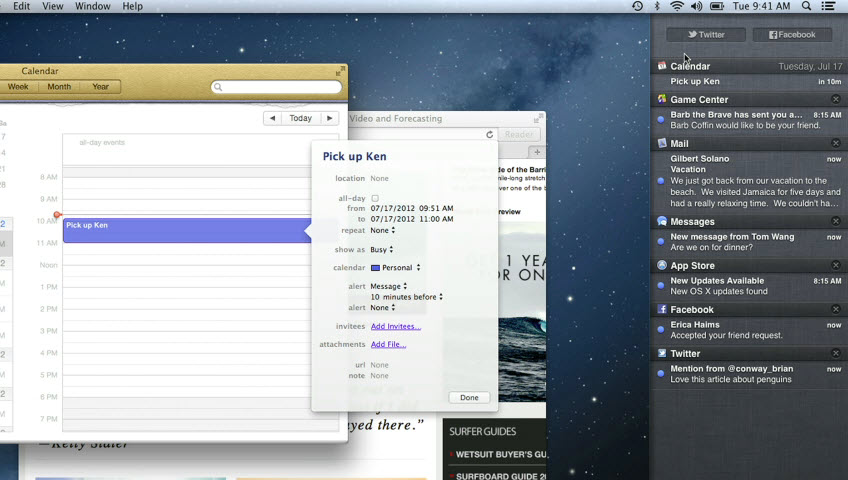
Task: Open the Time Machine menu bar icon
Action: [x=638, y=6]
